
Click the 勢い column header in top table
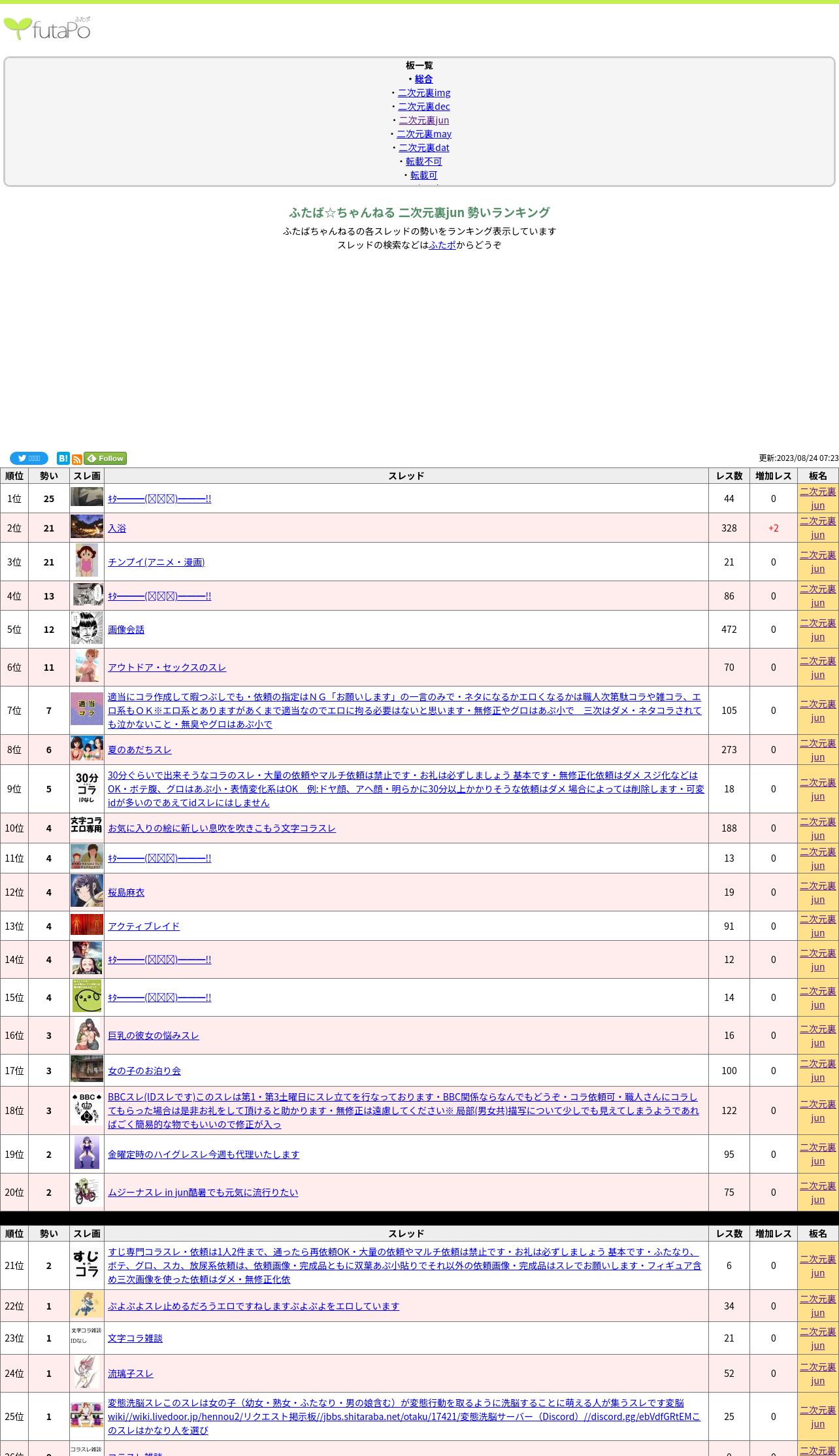49,476
